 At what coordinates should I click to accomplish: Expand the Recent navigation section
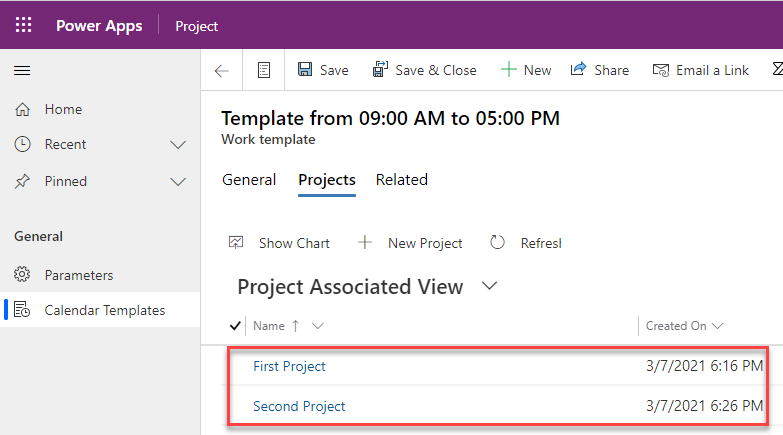click(x=178, y=145)
